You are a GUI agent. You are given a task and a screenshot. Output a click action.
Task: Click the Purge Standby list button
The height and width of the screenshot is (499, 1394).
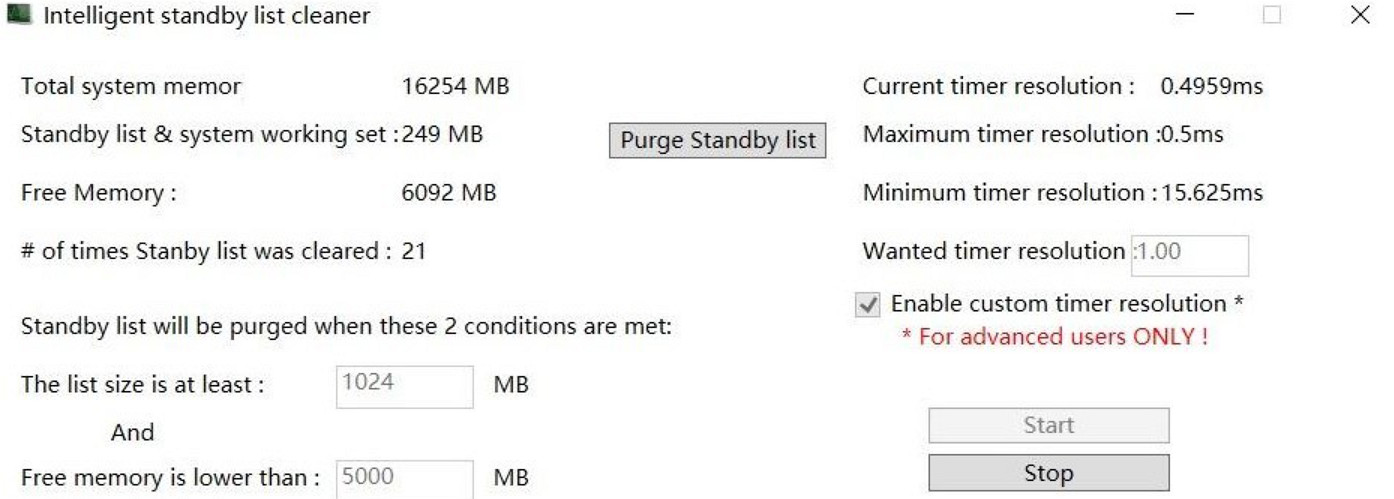(717, 140)
